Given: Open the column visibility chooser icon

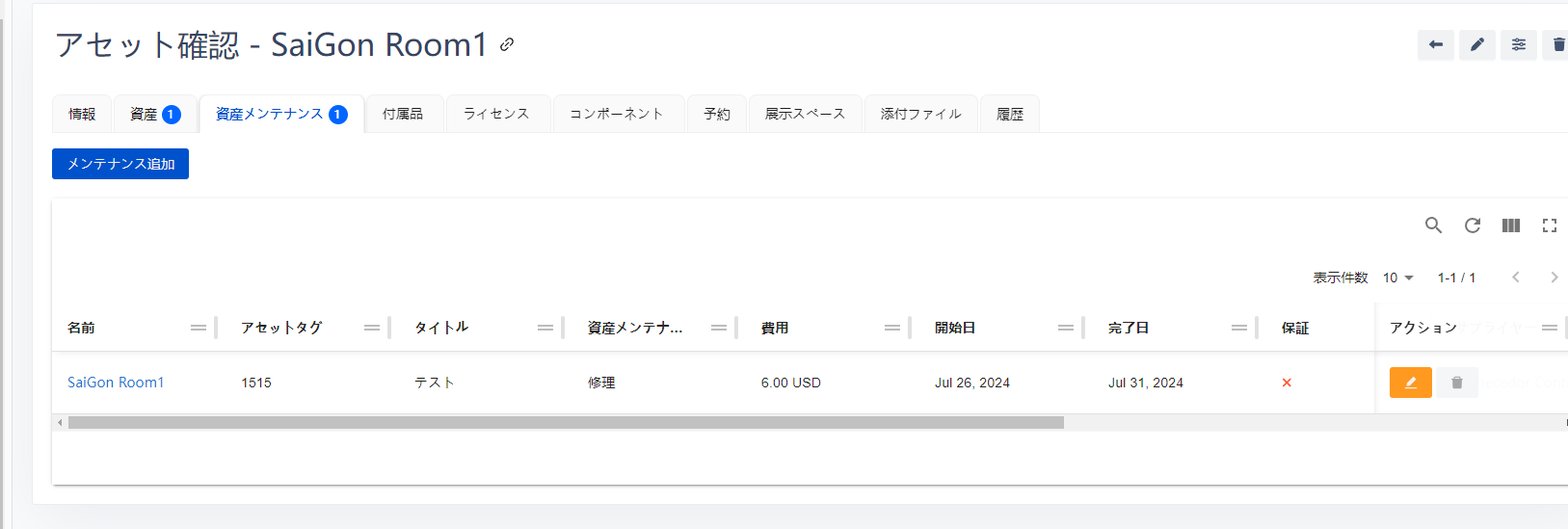Looking at the screenshot, I should (1510, 225).
